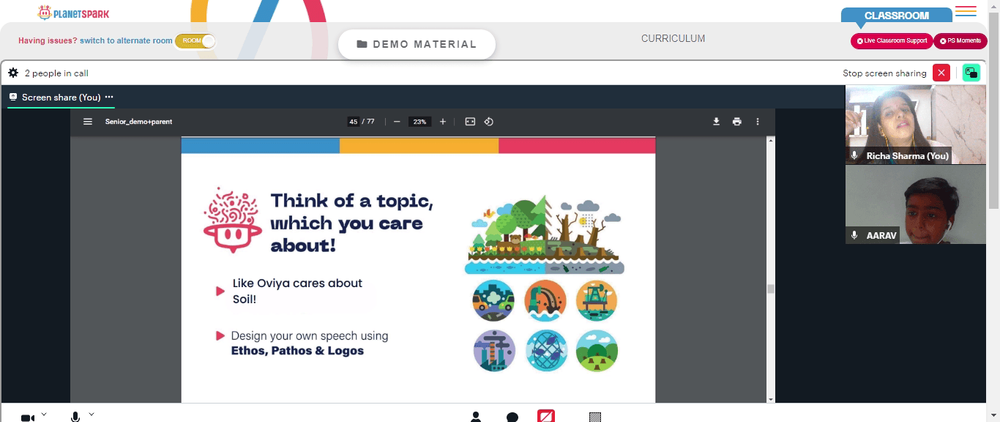Click the green hills tree-stumps circle icon

click(596, 351)
